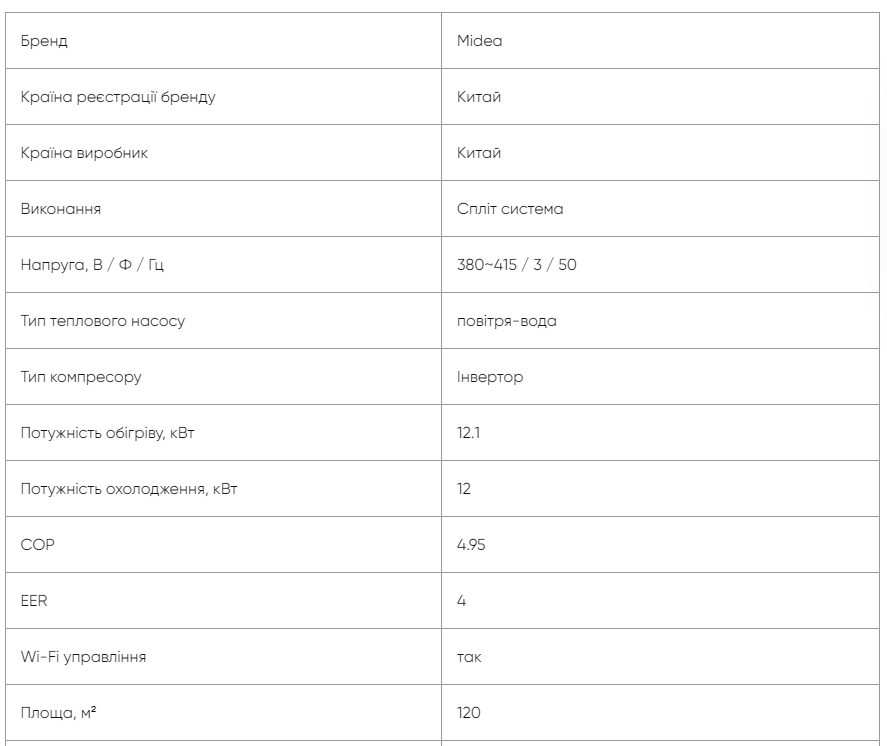This screenshot has width=887, height=746.
Task: Click the 'Wi-Fi управління' label
Action: (84, 658)
